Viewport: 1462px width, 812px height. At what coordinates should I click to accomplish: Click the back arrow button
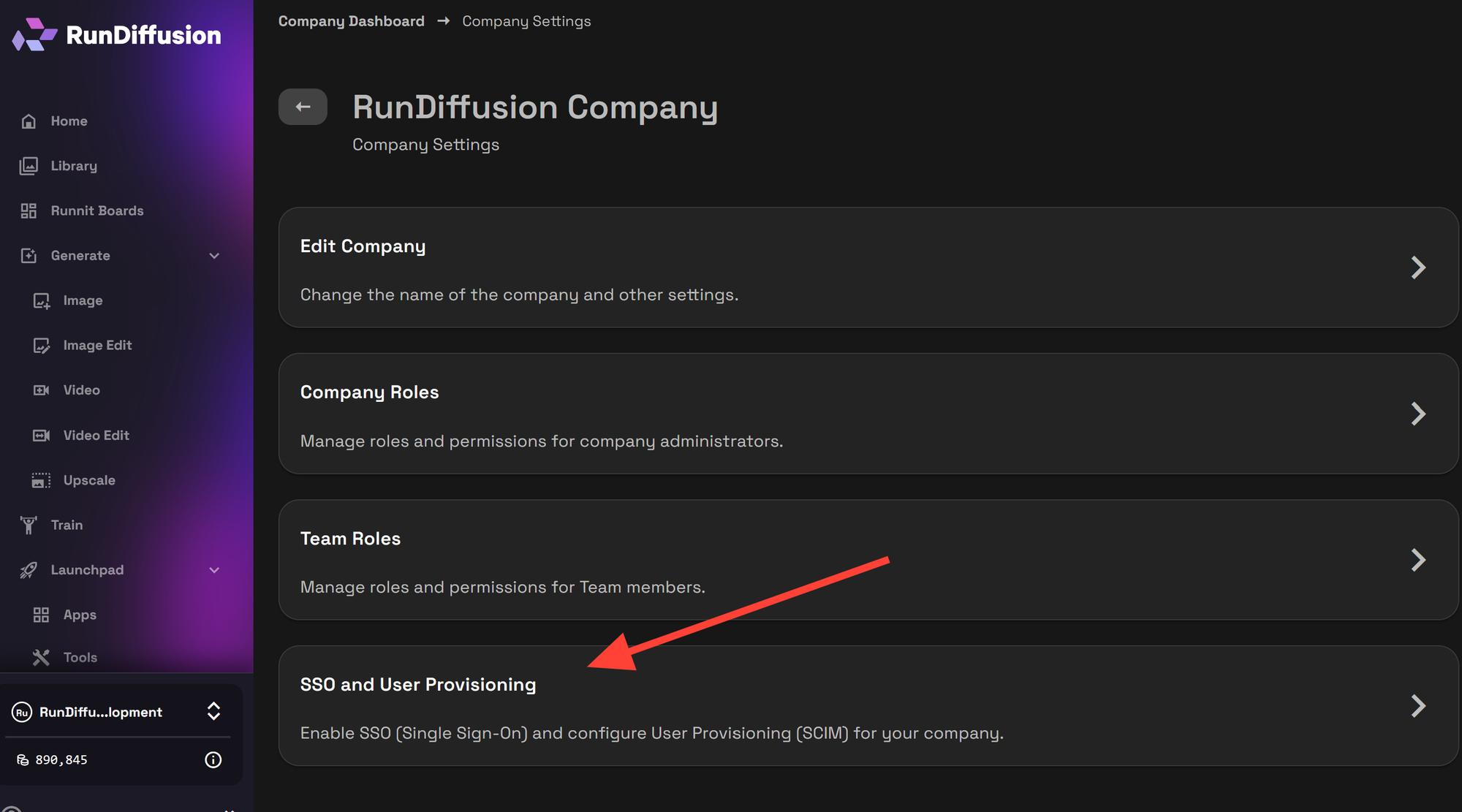[303, 106]
